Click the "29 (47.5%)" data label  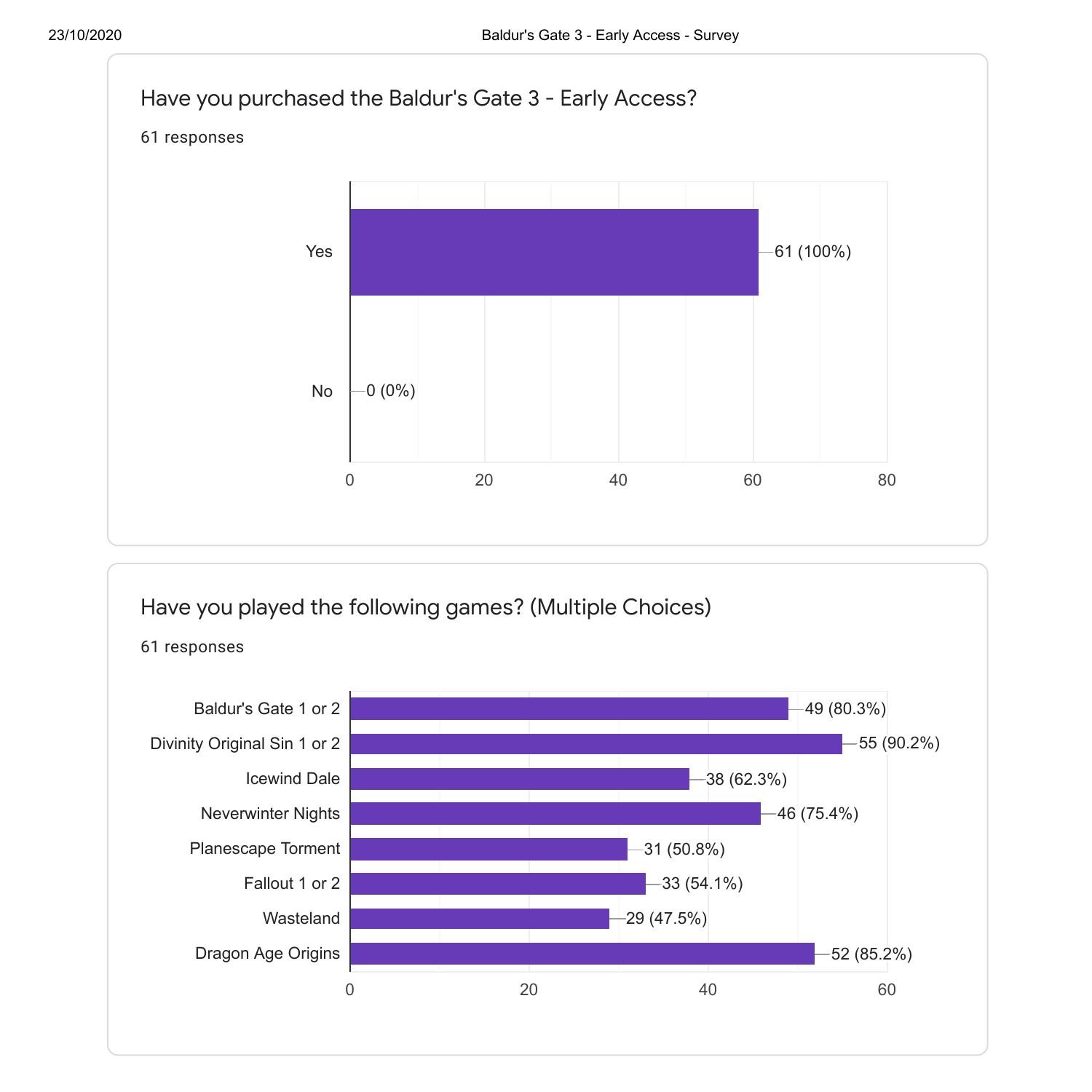click(x=666, y=919)
